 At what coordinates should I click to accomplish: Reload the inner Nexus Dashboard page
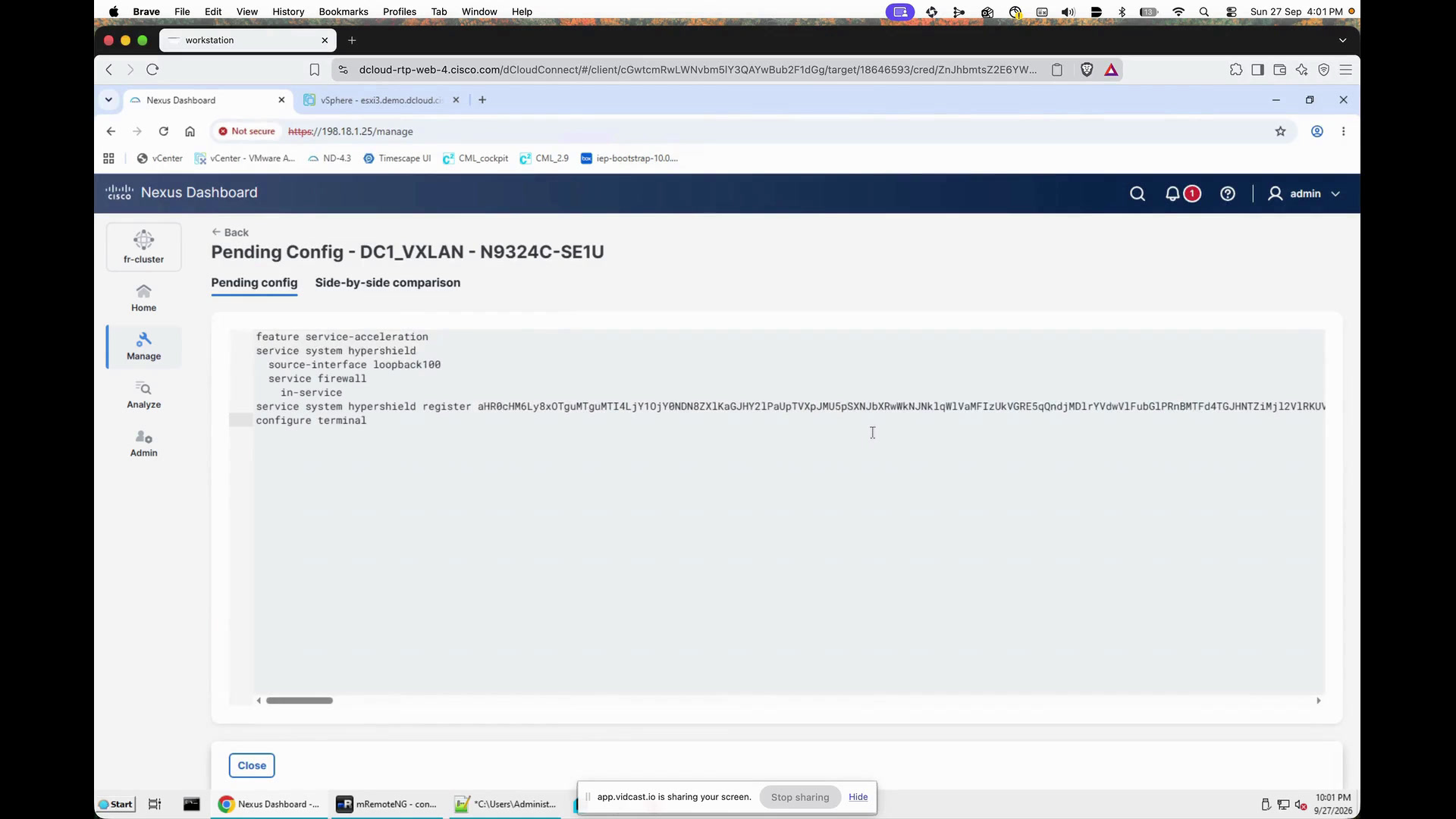163,131
